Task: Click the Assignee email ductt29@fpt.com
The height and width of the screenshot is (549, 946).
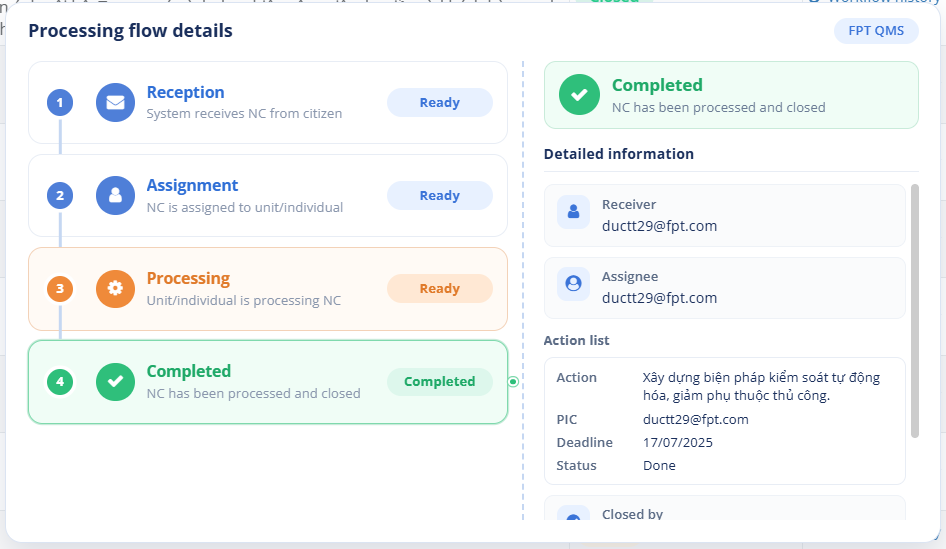Action: pyautogui.click(x=659, y=298)
